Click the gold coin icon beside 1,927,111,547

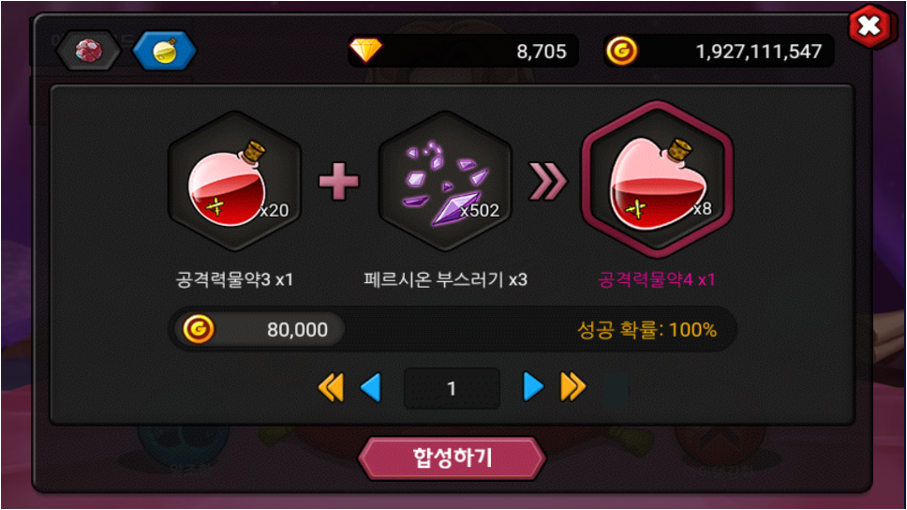(x=622, y=51)
